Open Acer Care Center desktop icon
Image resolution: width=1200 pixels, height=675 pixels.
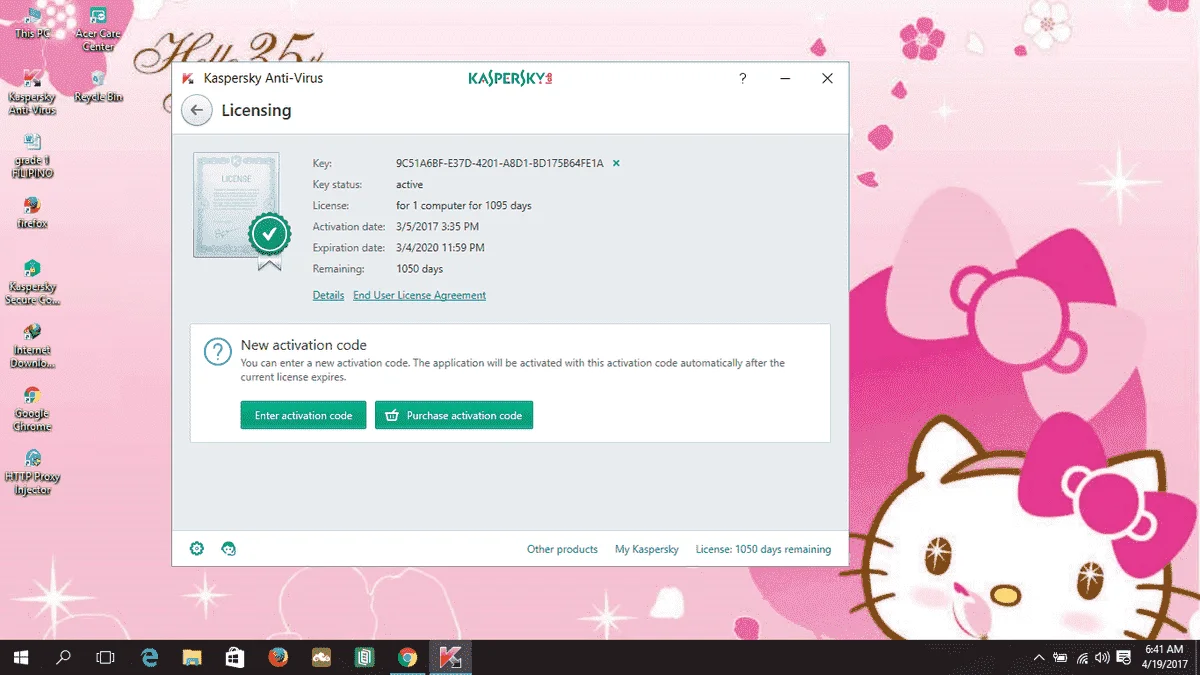[98, 28]
